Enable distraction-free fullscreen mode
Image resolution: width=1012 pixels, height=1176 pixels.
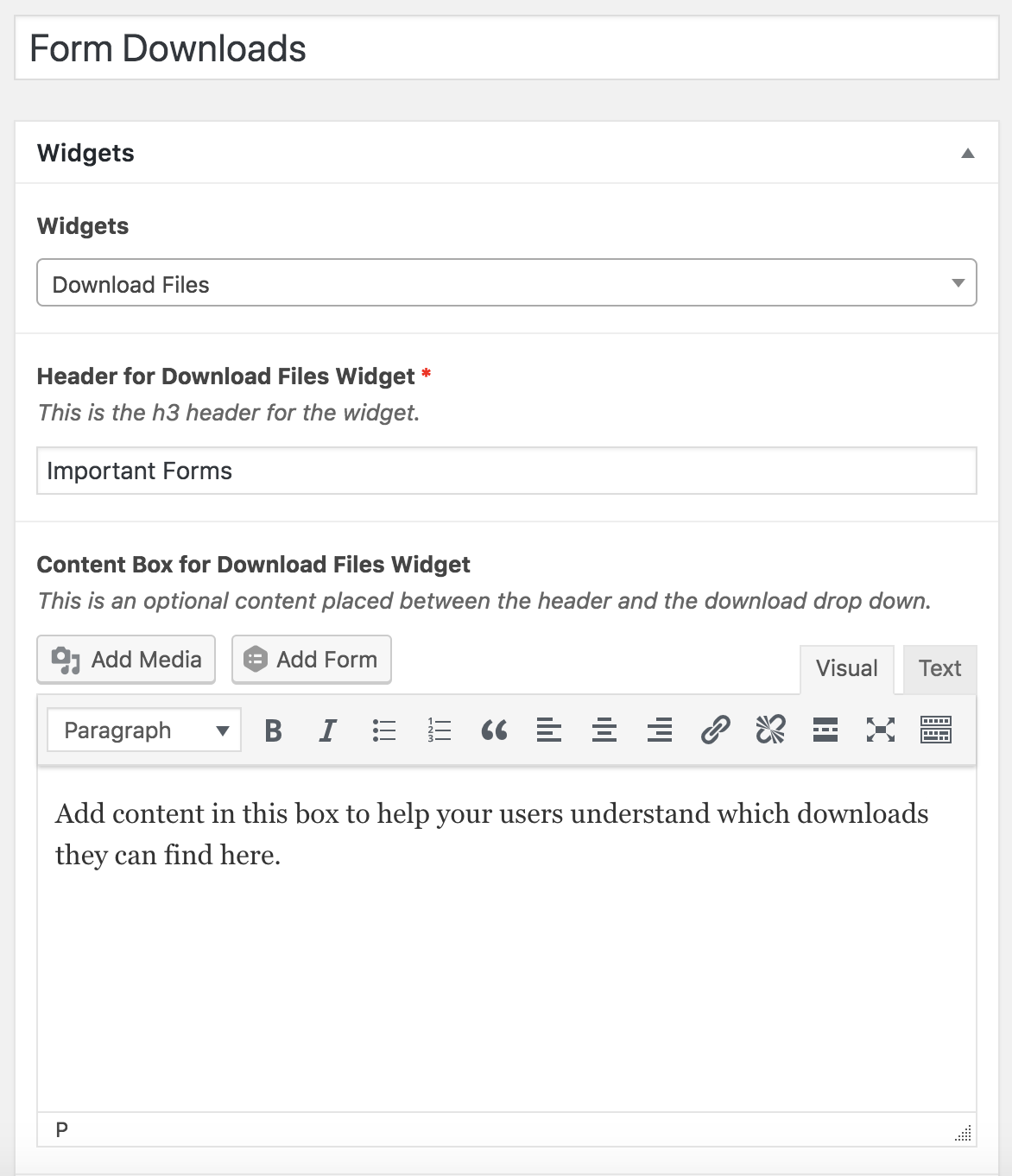click(x=881, y=730)
